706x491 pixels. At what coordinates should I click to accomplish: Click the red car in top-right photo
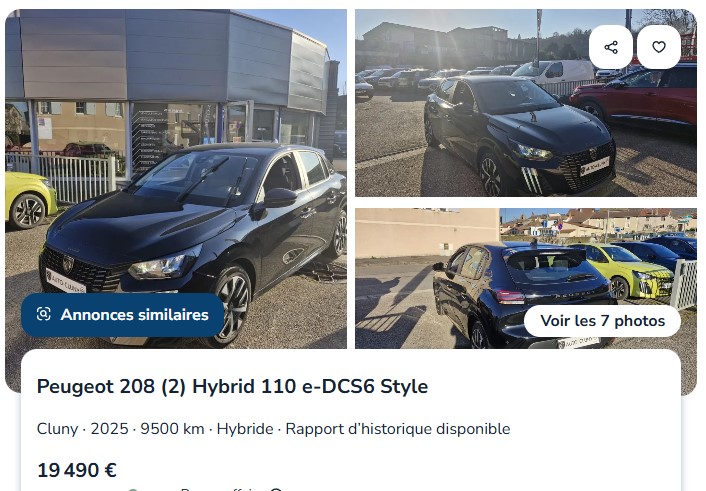pyautogui.click(x=634, y=97)
